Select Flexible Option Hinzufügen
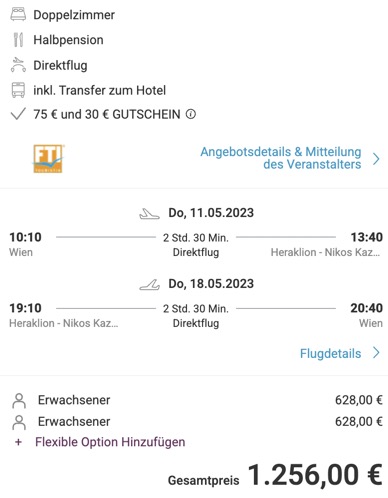 [110, 442]
